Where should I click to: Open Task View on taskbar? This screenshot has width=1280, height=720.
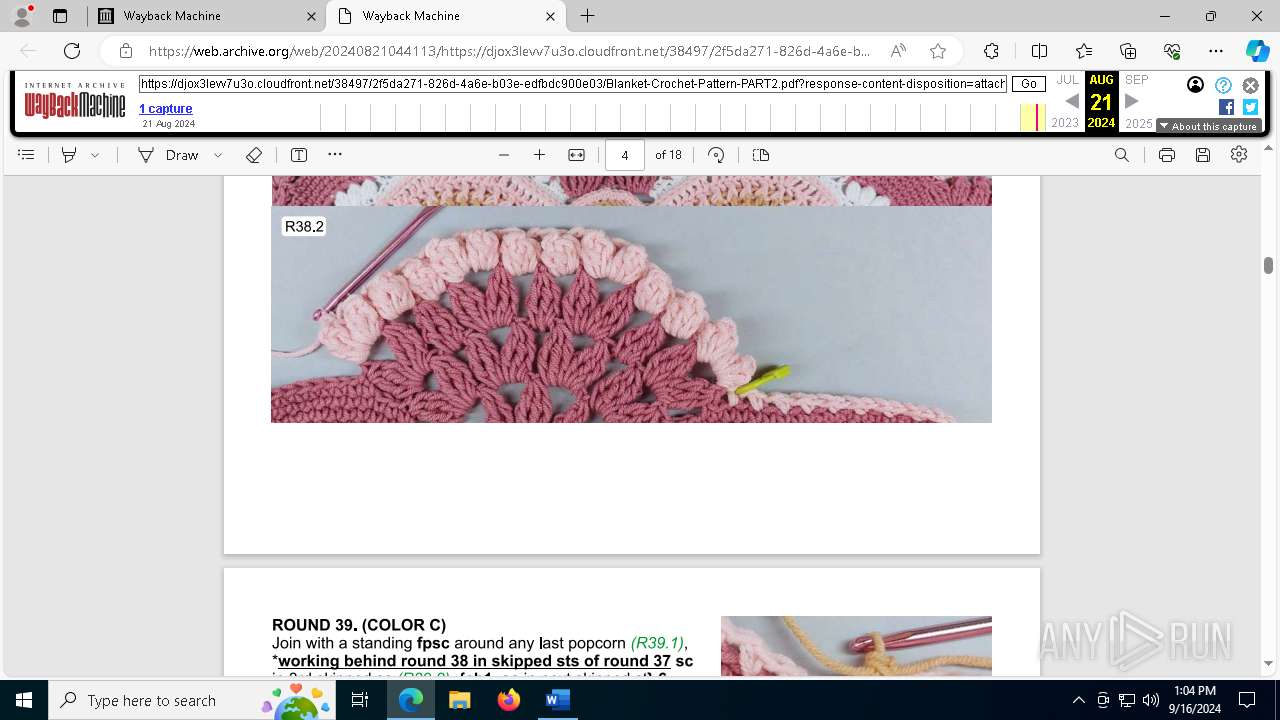point(360,700)
